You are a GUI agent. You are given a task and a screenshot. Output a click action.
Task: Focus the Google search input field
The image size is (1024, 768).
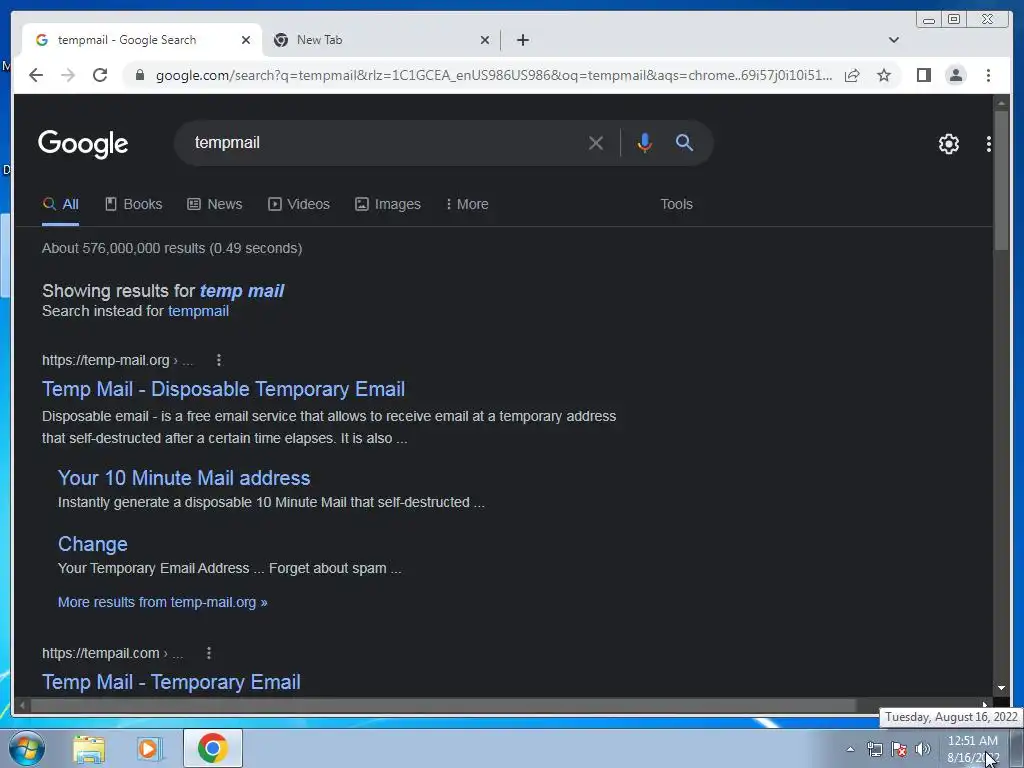click(x=385, y=142)
